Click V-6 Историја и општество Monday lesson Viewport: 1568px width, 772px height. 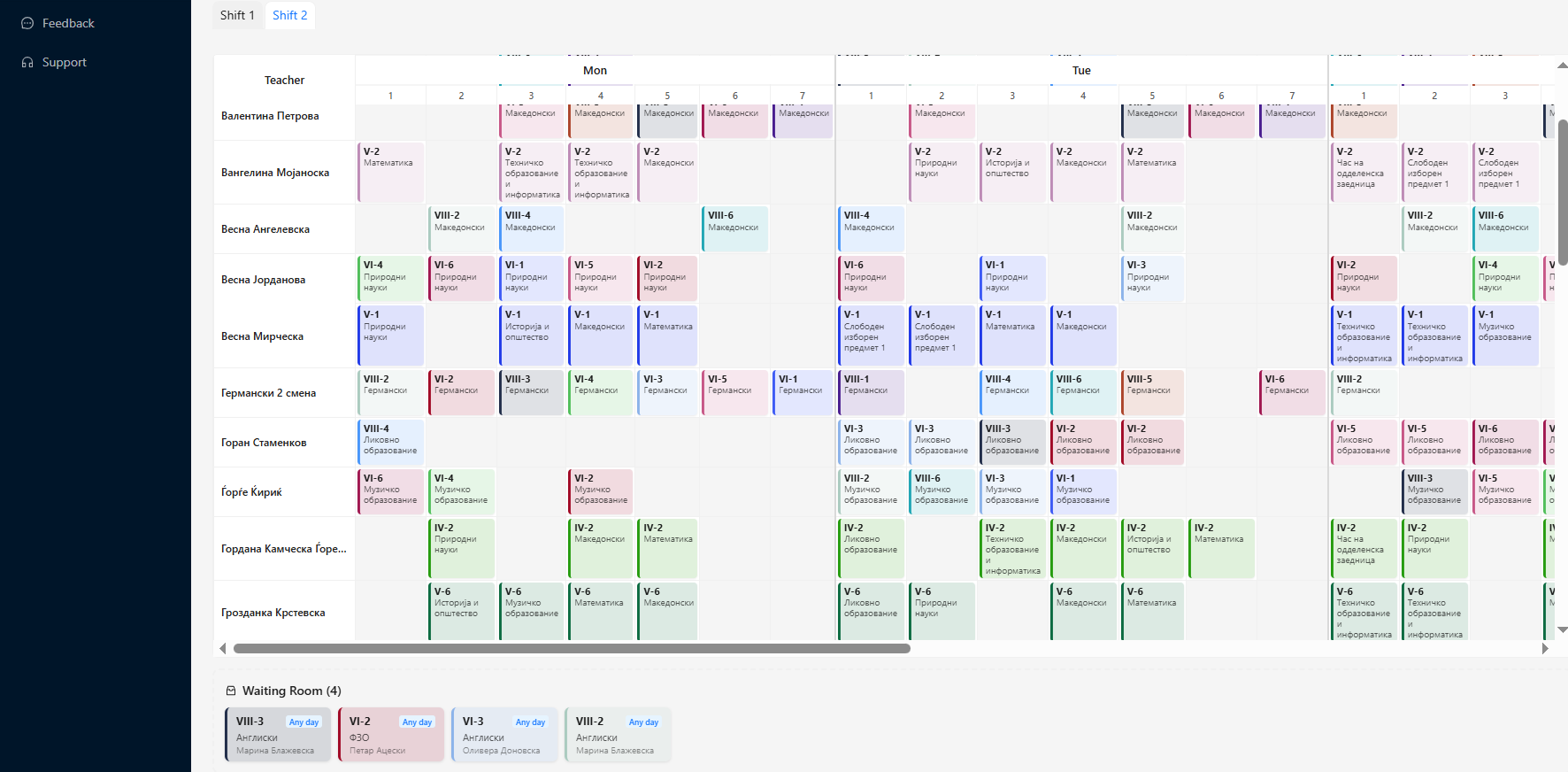click(x=462, y=611)
